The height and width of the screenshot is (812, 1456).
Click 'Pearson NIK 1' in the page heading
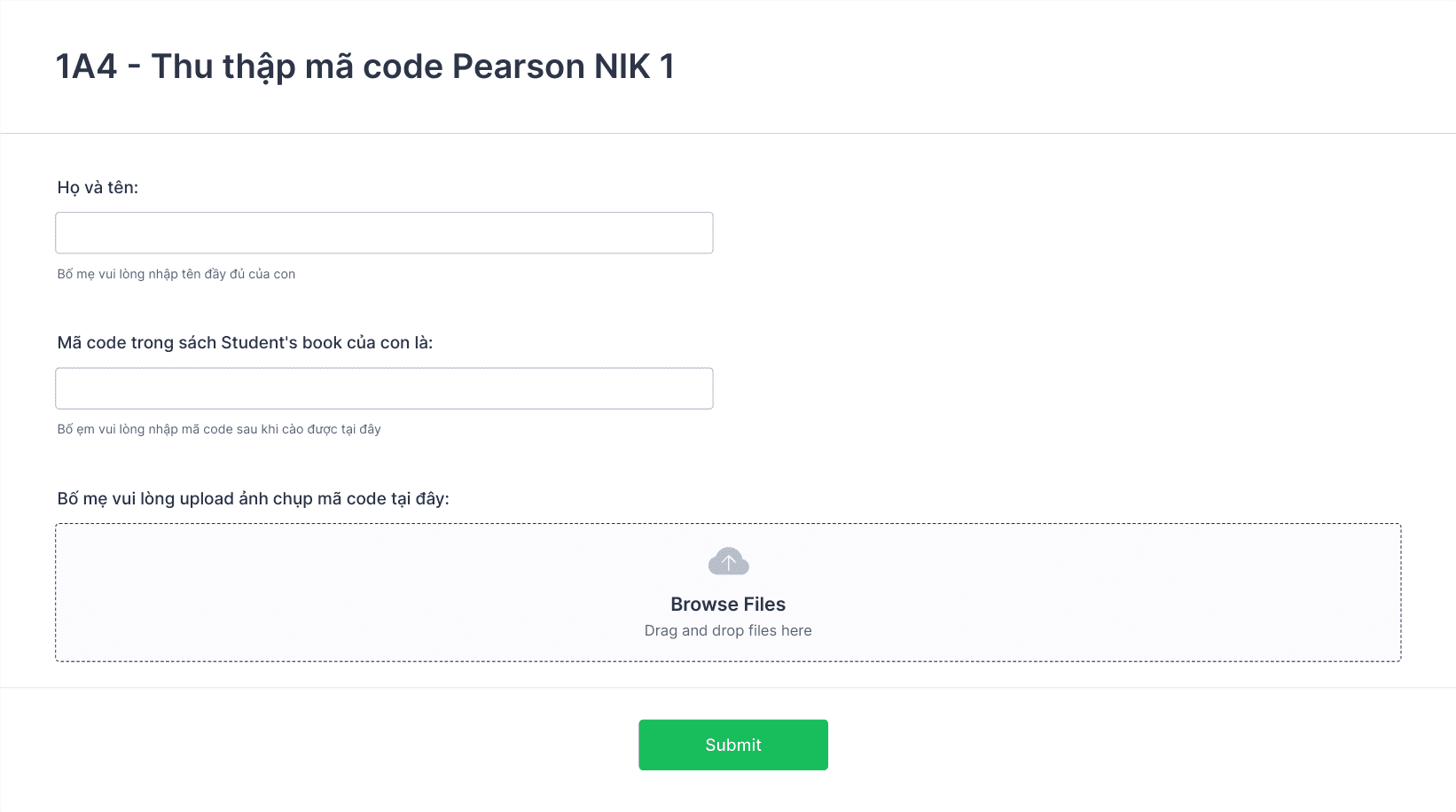point(563,66)
